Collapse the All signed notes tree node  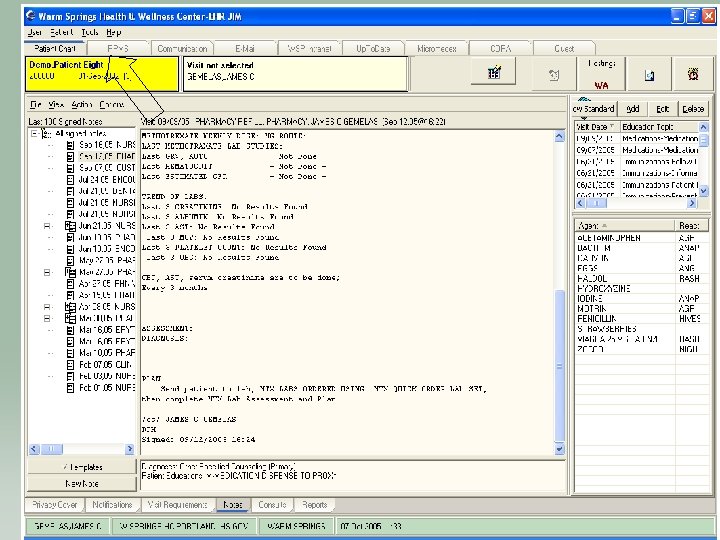click(x=35, y=133)
